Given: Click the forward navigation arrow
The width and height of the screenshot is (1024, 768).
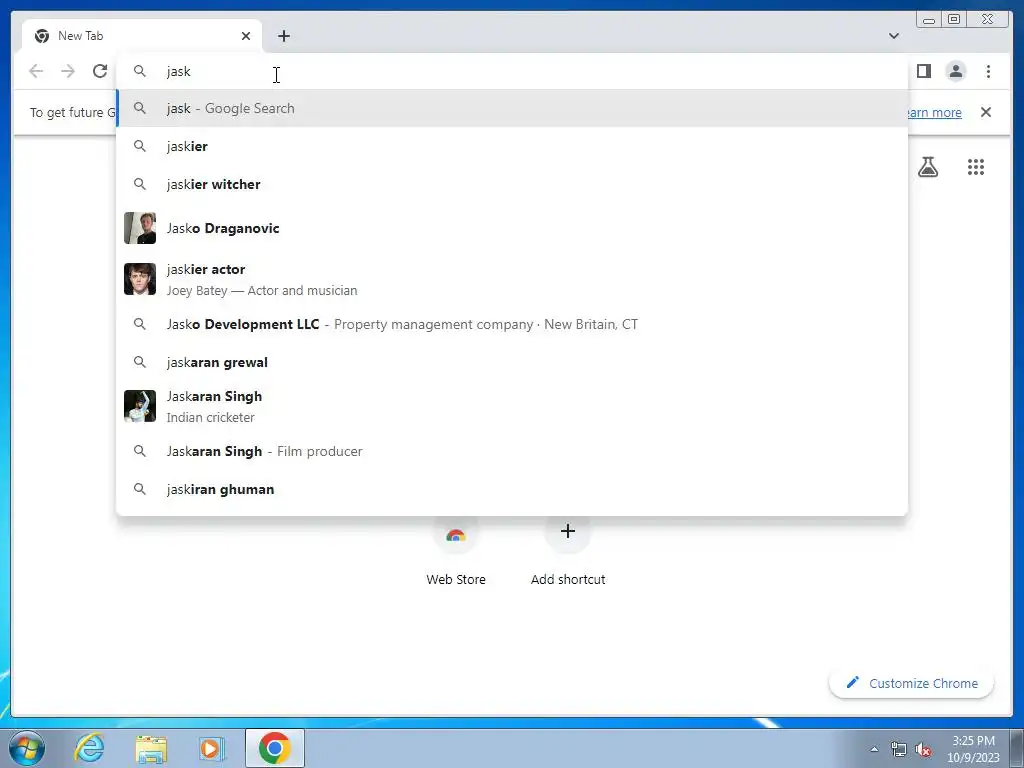Looking at the screenshot, I should point(68,71).
